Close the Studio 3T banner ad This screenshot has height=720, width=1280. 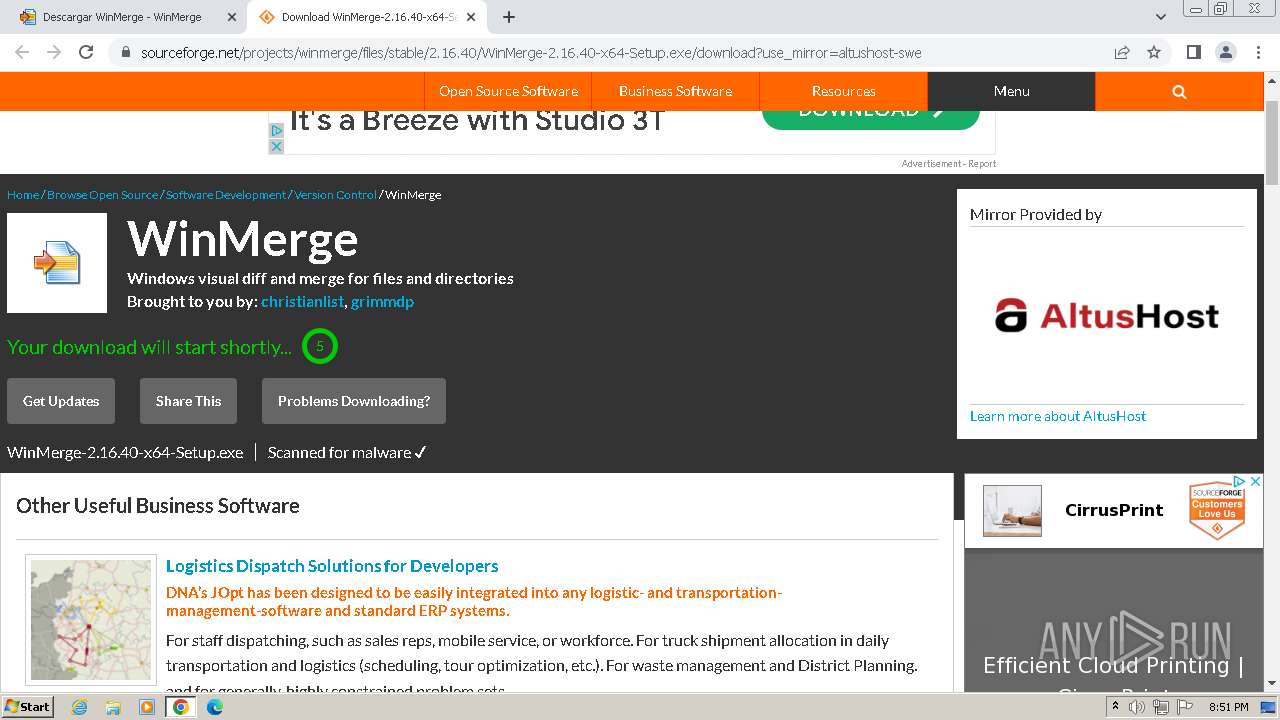pos(277,146)
